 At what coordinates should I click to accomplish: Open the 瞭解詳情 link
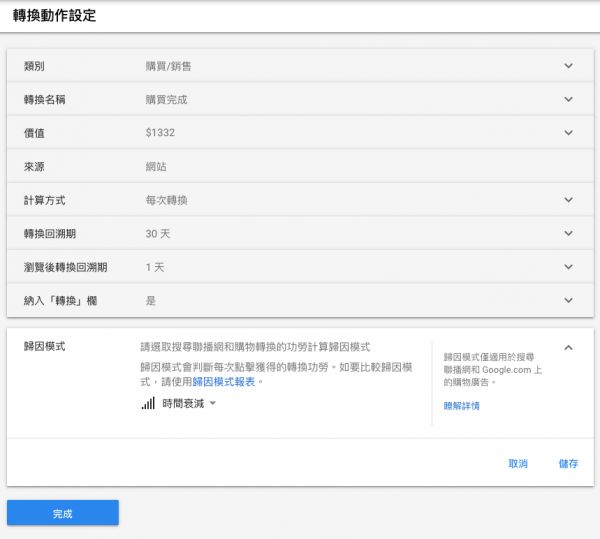tap(461, 405)
